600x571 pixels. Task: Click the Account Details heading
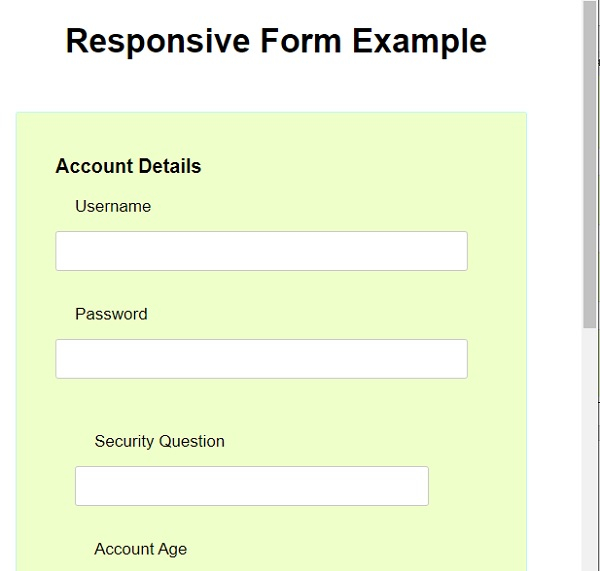128,166
